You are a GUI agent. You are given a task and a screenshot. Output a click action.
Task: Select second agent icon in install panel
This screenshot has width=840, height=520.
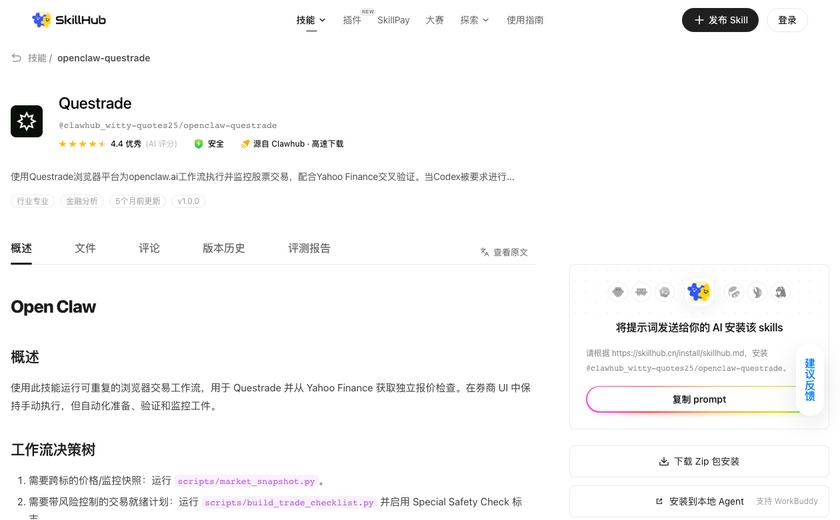pyautogui.click(x=641, y=292)
